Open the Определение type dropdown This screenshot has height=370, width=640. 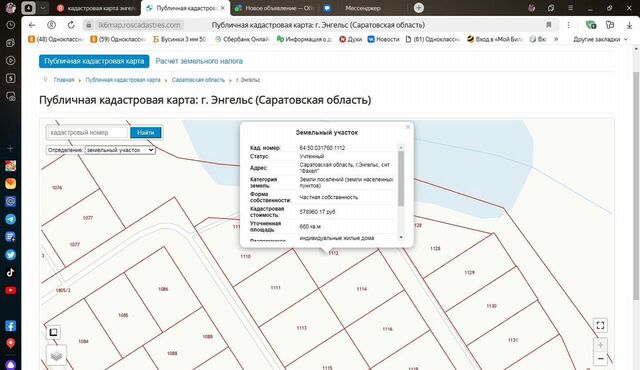120,150
